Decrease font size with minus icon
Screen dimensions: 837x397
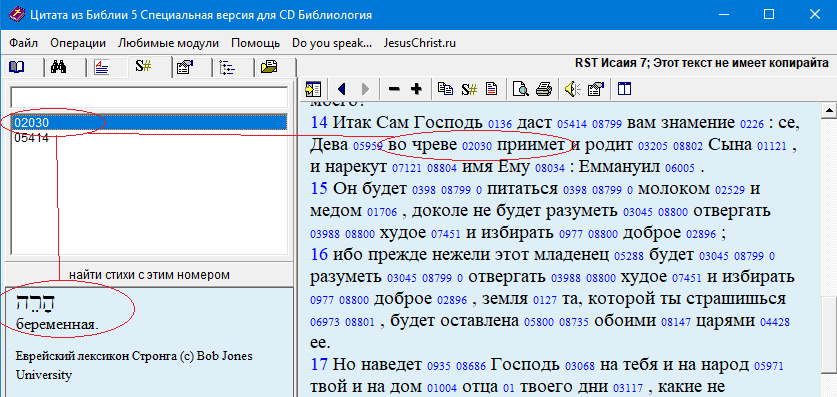394,89
